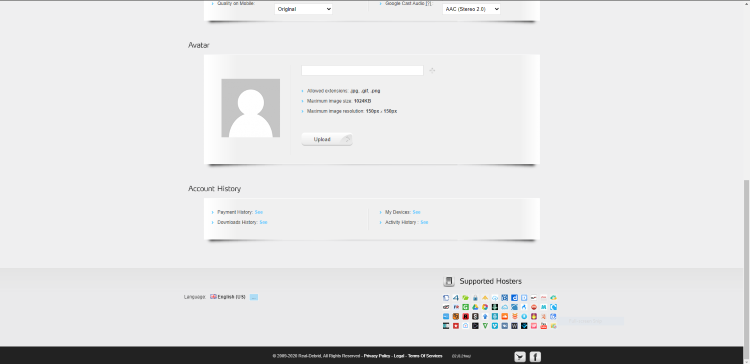Click the 'Account History' heading text
This screenshot has width=750, height=364.
[x=214, y=188]
